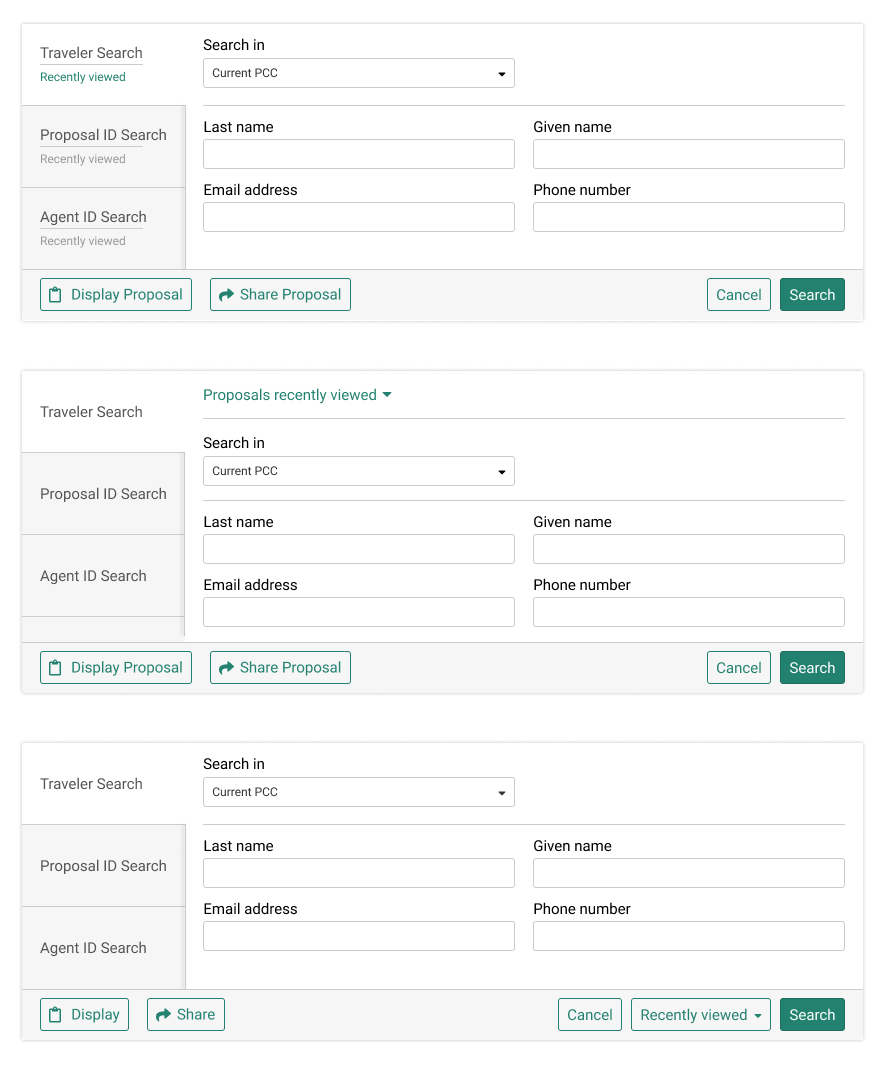Expand Proposals recently viewed dropdown
Image resolution: width=887 pixels, height=1065 pixels.
coord(297,395)
